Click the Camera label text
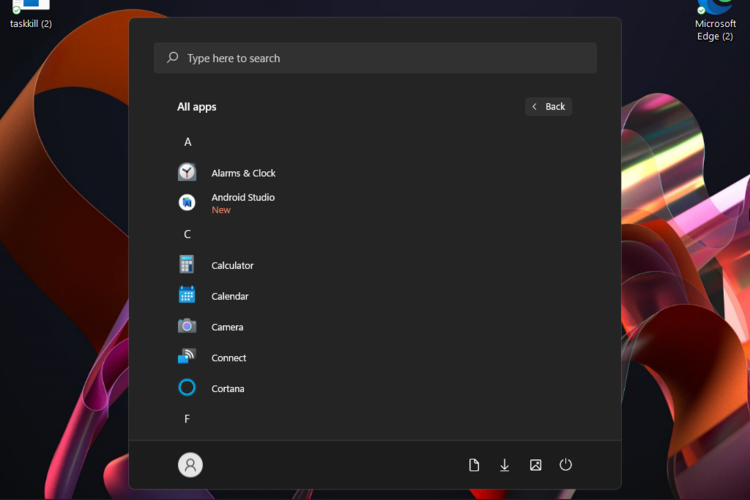The width and height of the screenshot is (750, 500). (x=228, y=327)
